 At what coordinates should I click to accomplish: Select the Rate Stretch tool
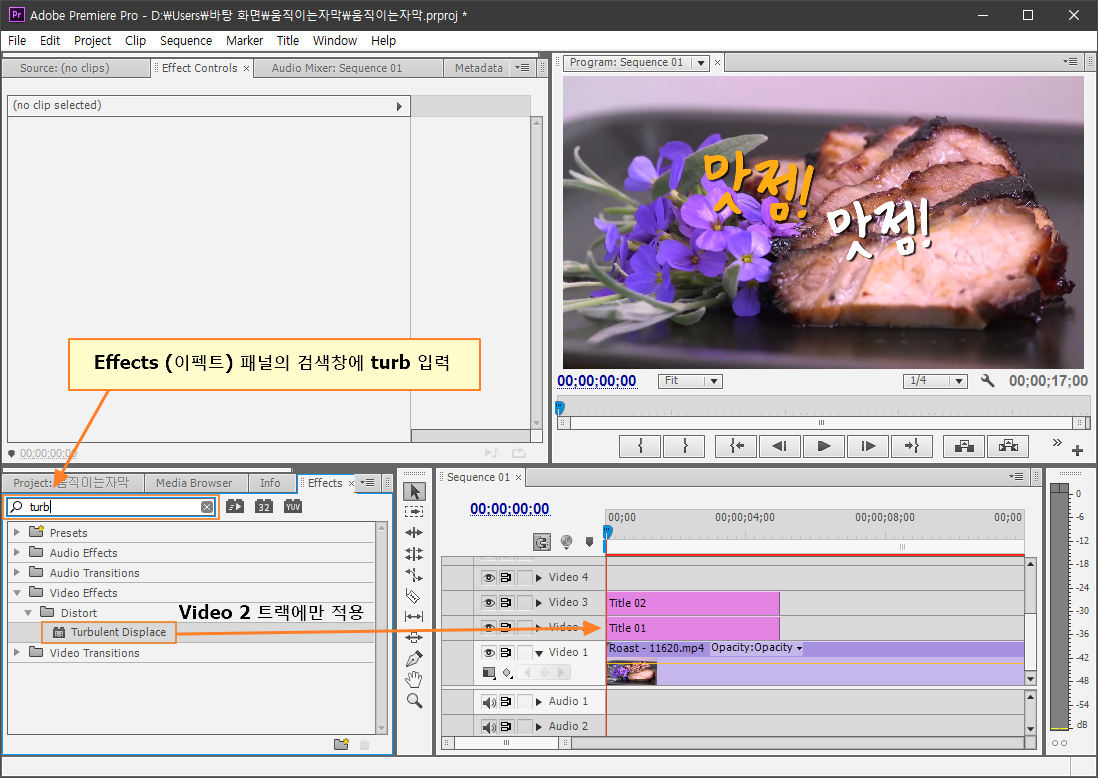[x=414, y=575]
